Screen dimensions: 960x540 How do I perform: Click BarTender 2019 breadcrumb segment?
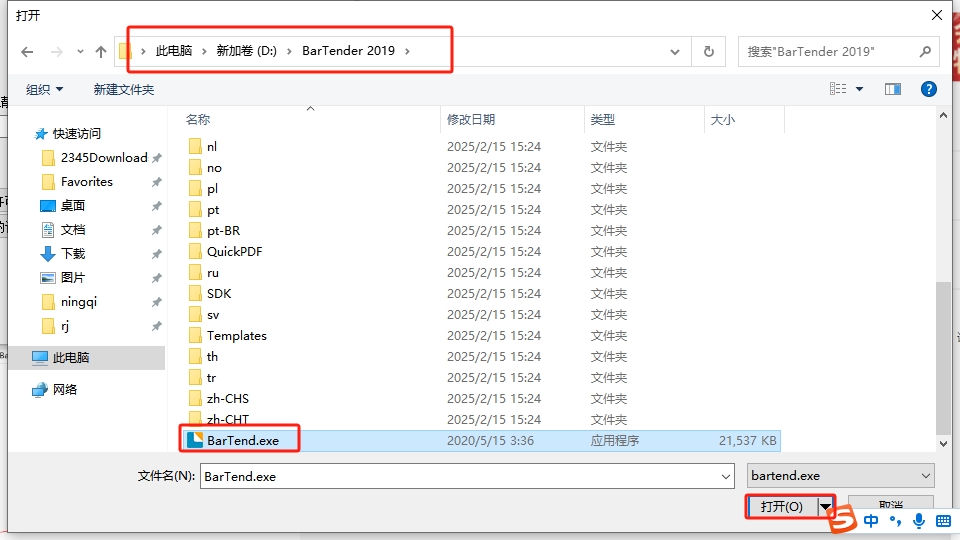tap(348, 51)
